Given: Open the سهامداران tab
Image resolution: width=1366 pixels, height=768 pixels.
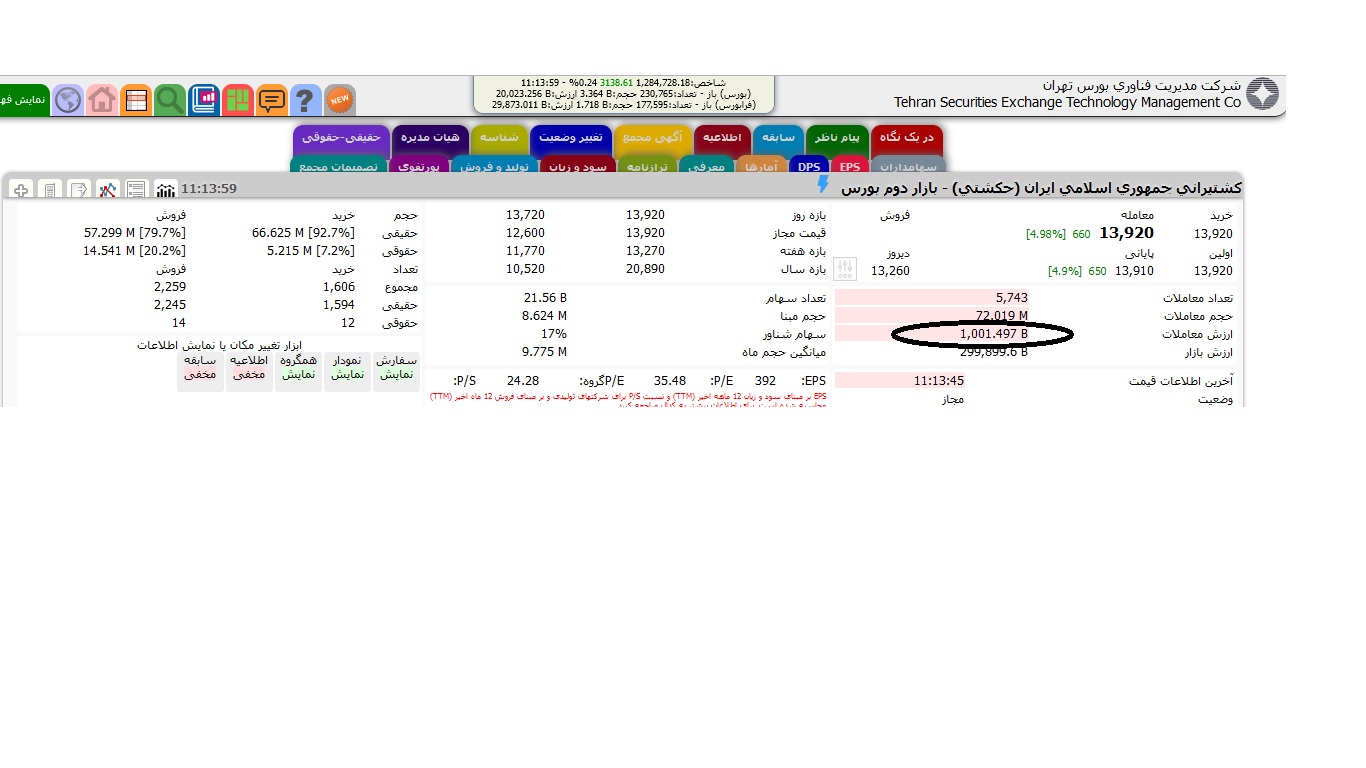Looking at the screenshot, I should tap(907, 165).
